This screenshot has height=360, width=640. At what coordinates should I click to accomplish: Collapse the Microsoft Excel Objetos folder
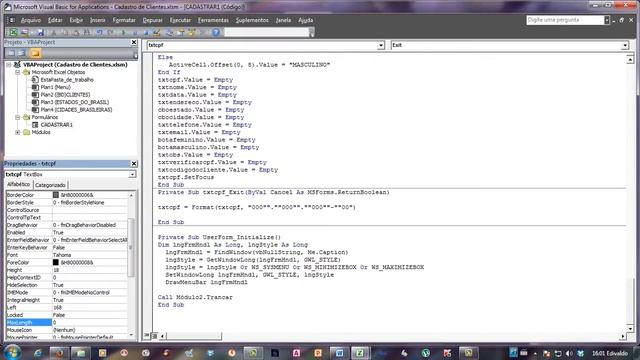(18, 72)
